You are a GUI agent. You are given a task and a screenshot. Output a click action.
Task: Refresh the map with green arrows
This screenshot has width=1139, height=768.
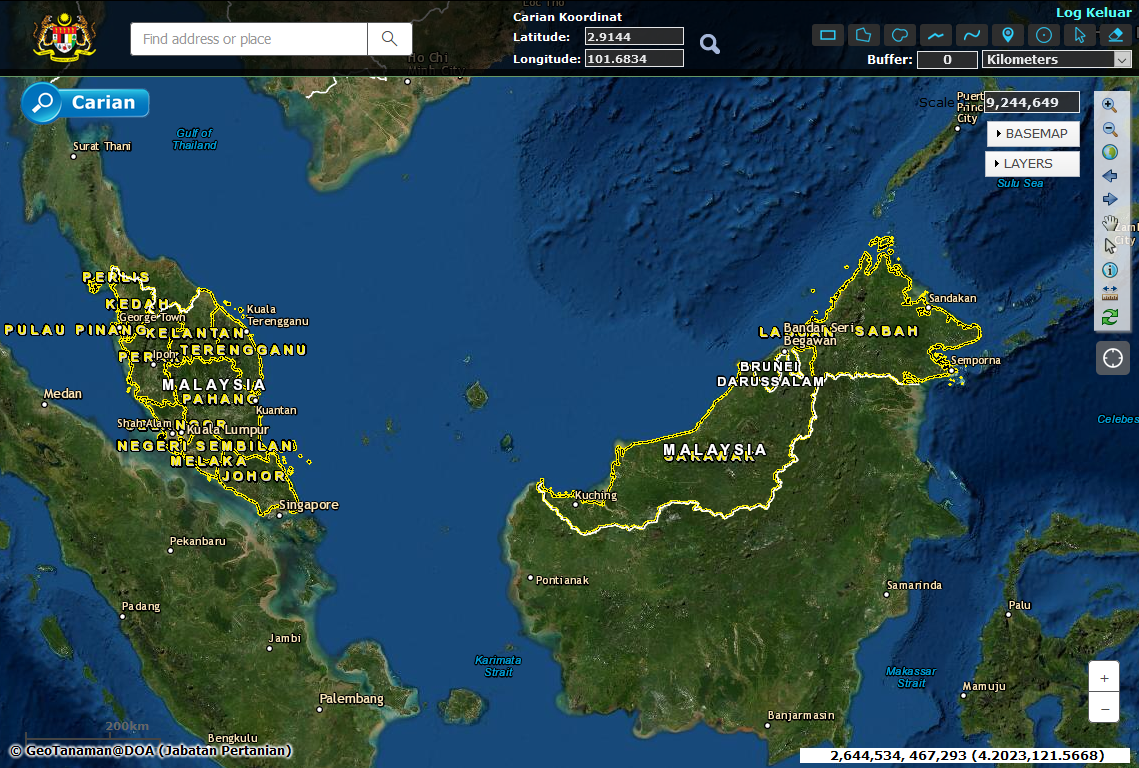pos(1109,317)
